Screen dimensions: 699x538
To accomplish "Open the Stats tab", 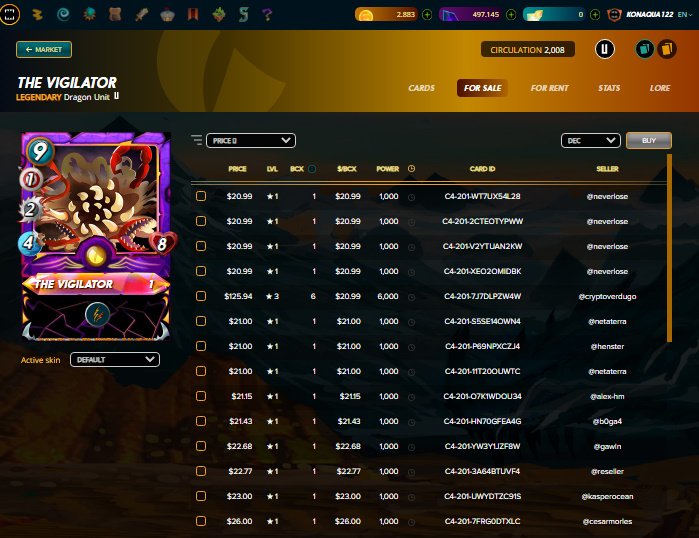I will click(x=609, y=88).
